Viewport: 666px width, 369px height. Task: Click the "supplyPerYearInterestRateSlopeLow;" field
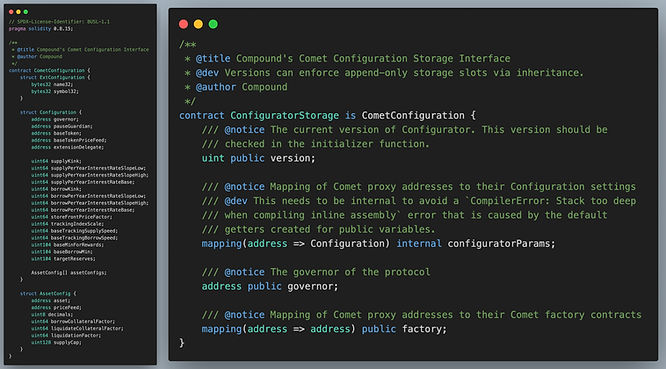tap(88, 168)
